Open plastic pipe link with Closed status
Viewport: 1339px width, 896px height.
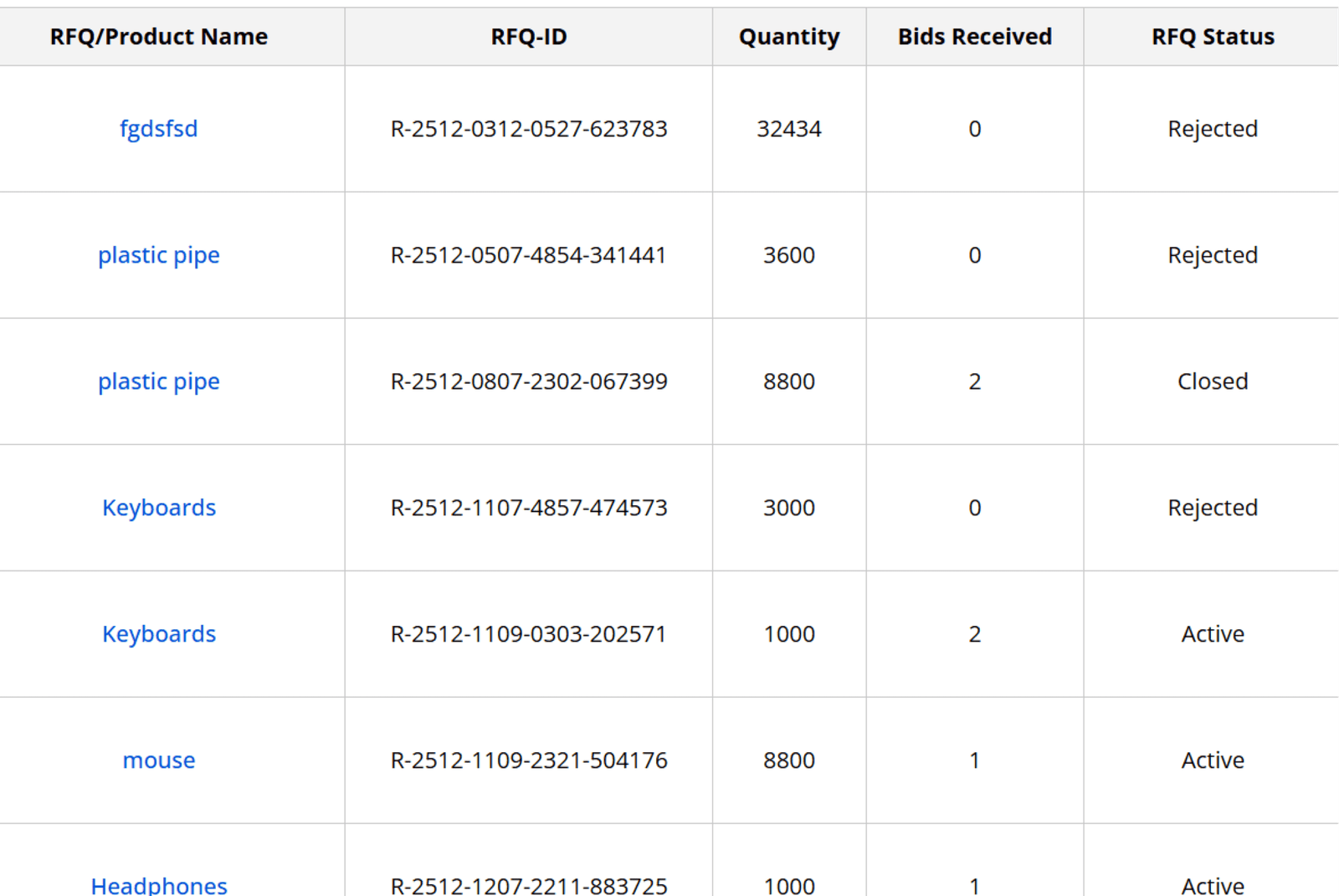click(x=158, y=381)
